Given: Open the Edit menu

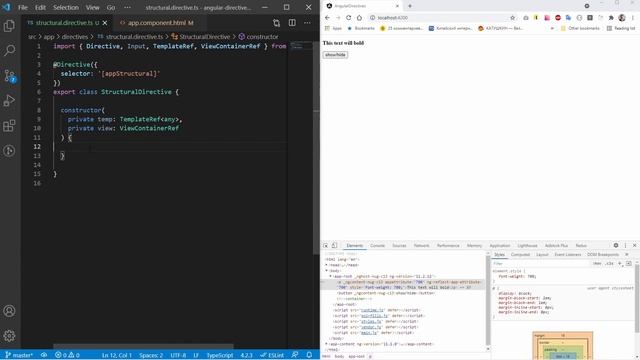Looking at the screenshot, I should pos(40,7).
